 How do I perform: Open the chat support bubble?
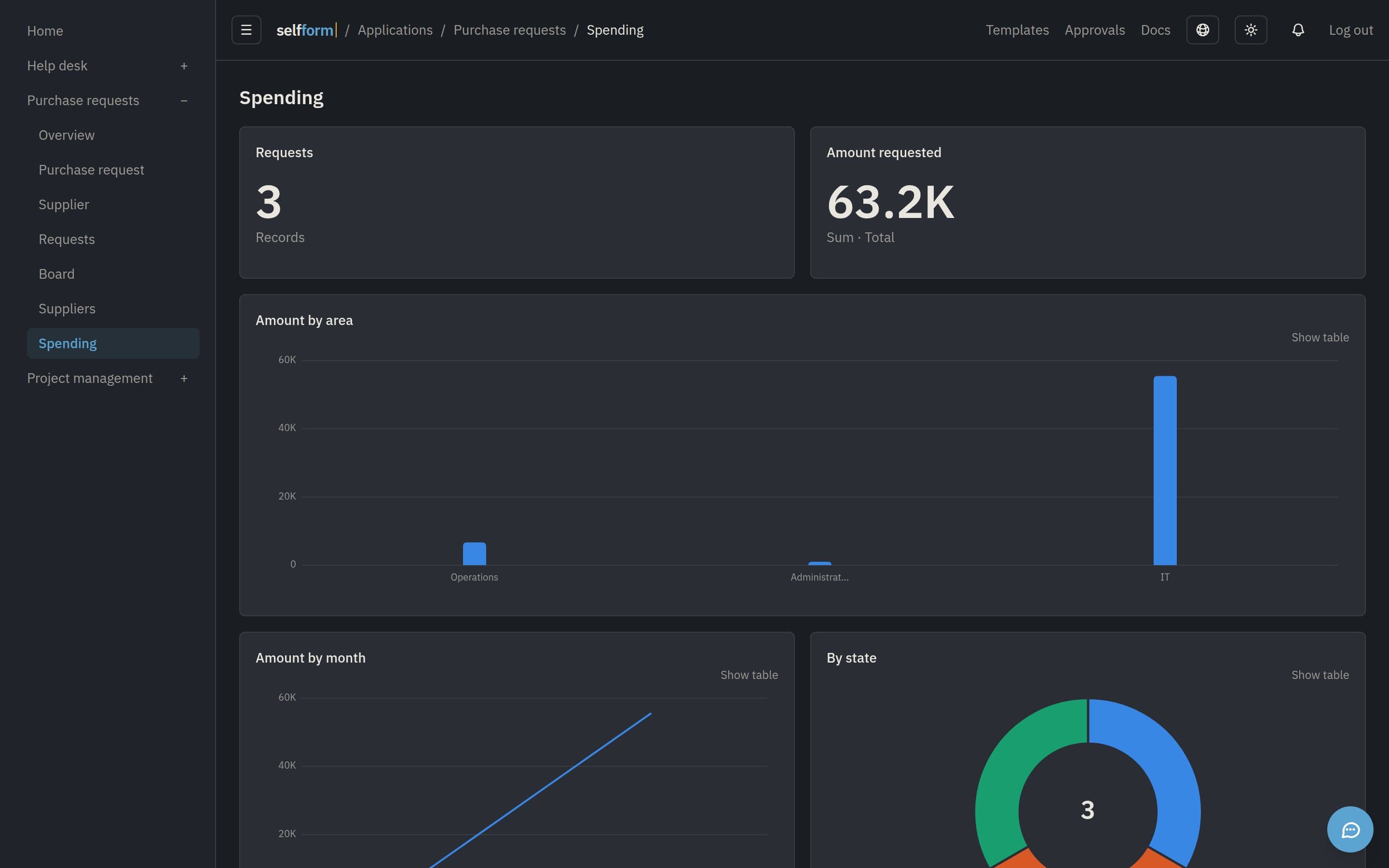point(1350,829)
